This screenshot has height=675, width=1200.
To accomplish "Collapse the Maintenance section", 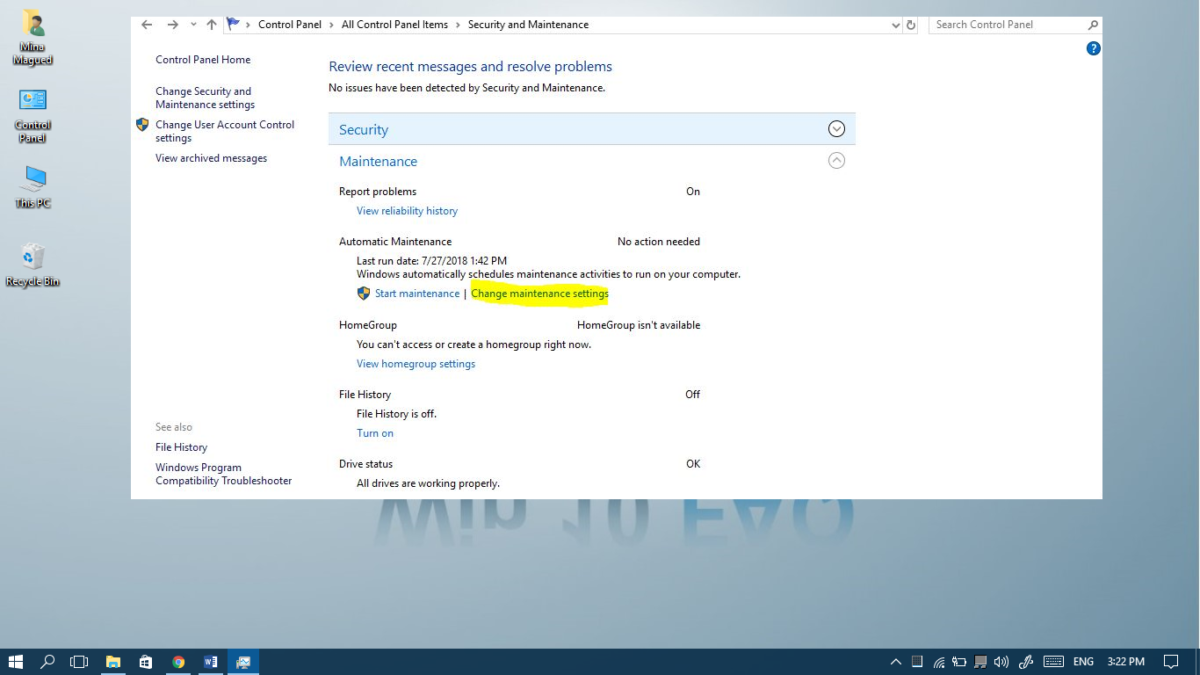I will pos(836,160).
